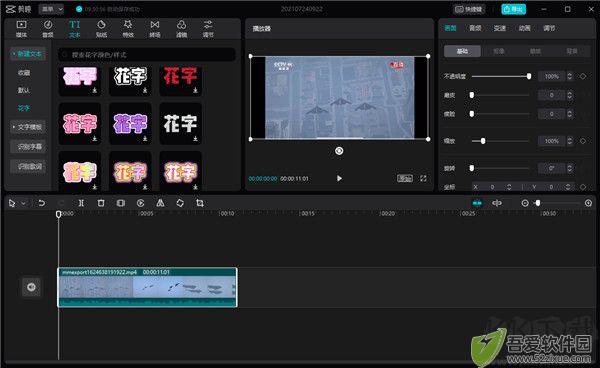Screen dimensions: 600x368
Task: Open the 收藏 favorites category
Action: coord(24,73)
